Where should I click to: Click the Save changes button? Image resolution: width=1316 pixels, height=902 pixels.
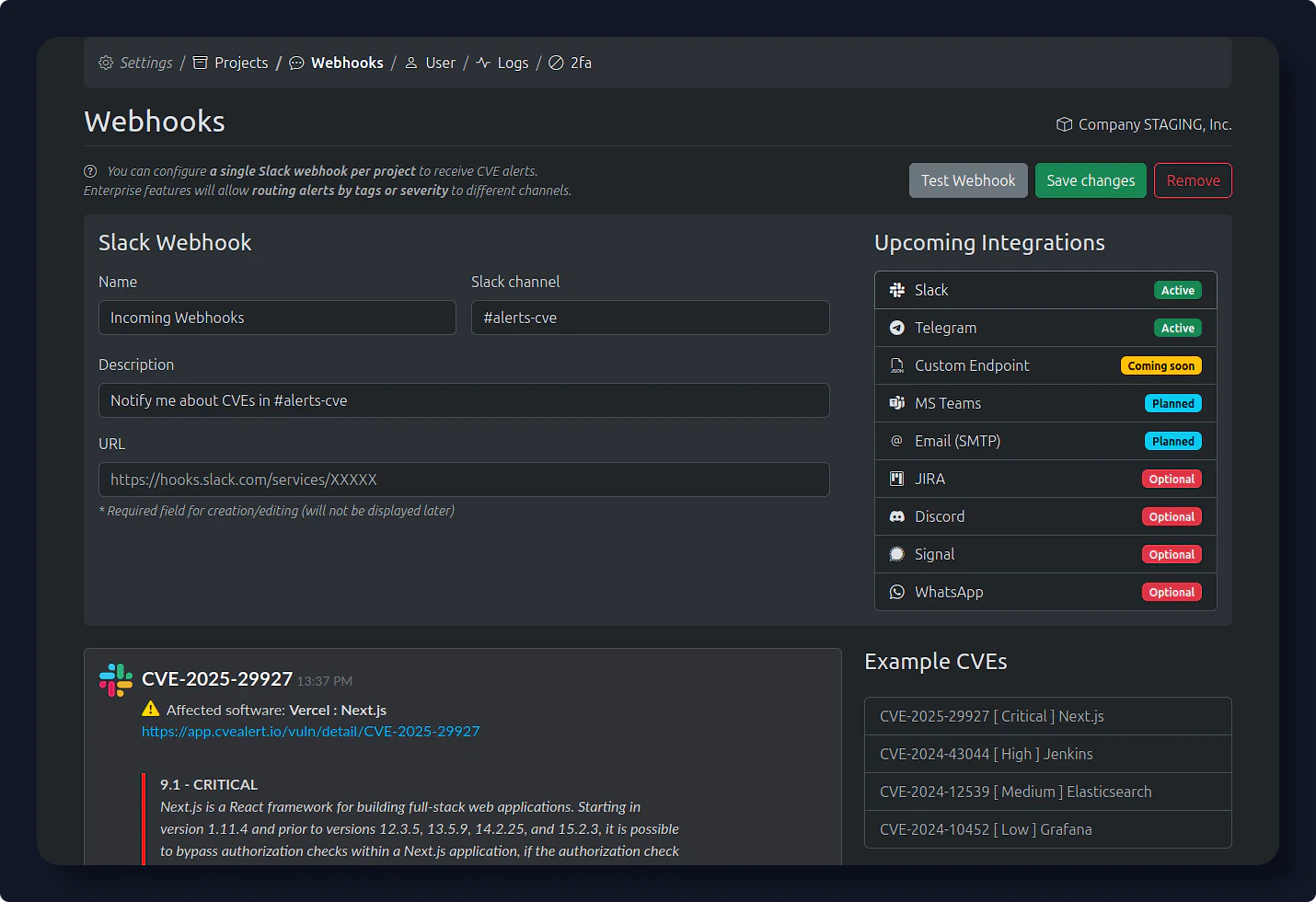[1091, 180]
